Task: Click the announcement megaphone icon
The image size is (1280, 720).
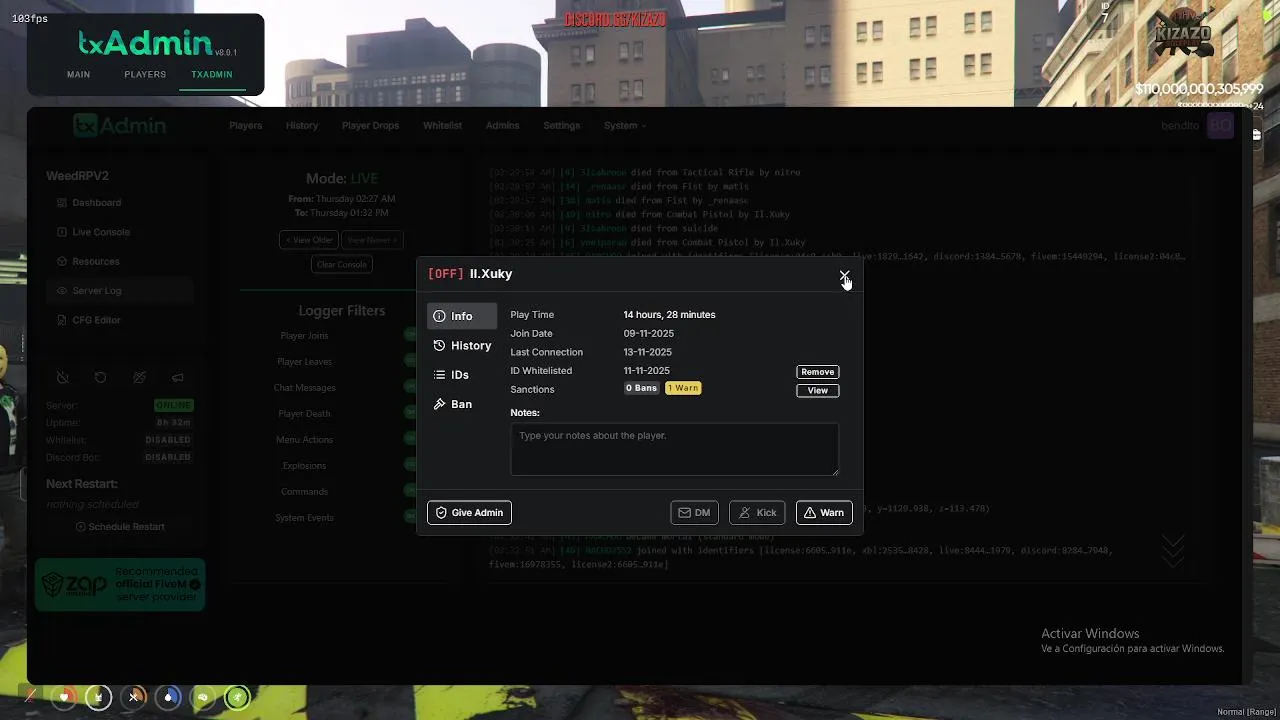Action: (x=177, y=378)
